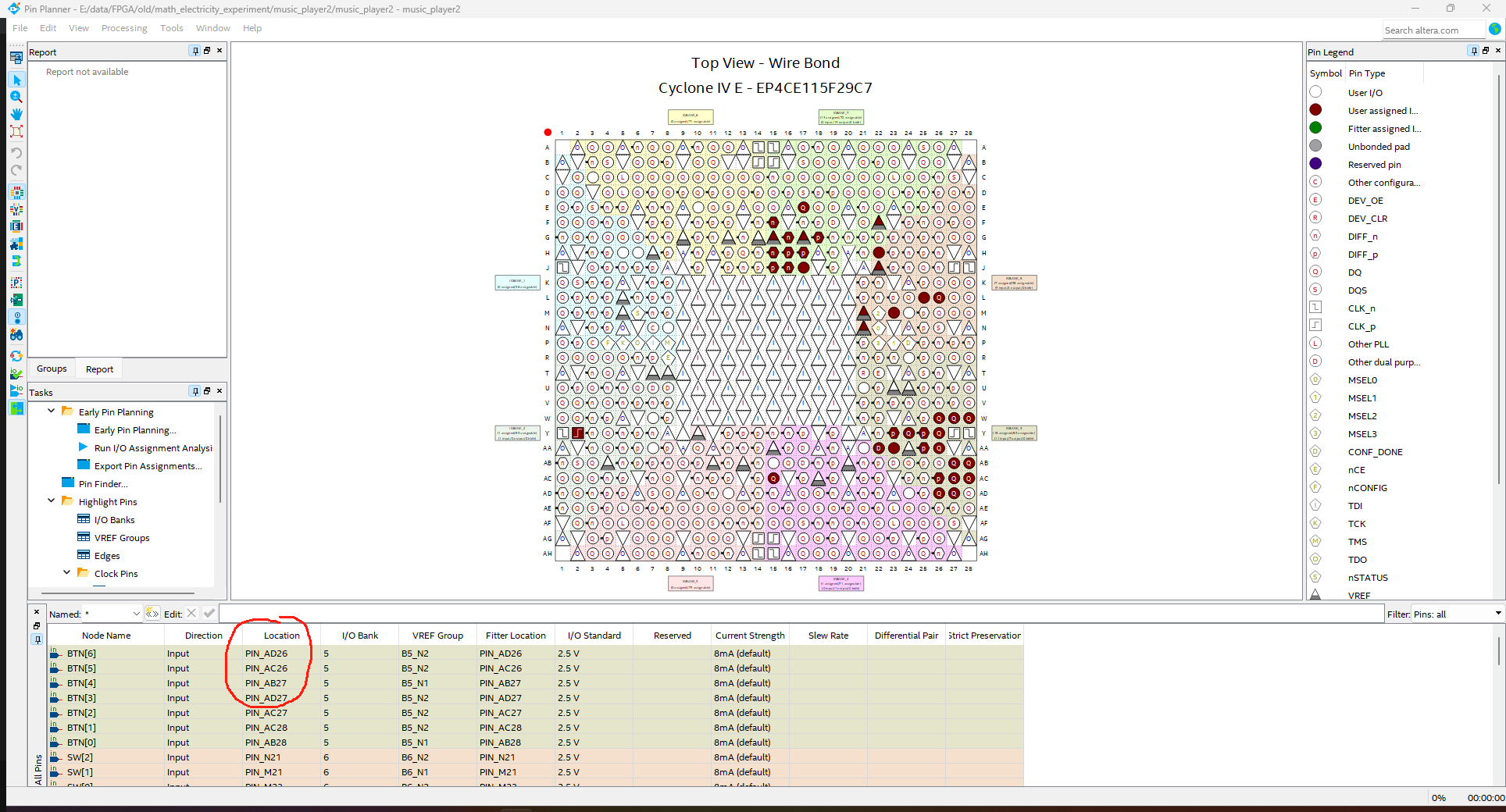Activate the zoom tool in left toolbar
1506x812 pixels.
pos(16,97)
